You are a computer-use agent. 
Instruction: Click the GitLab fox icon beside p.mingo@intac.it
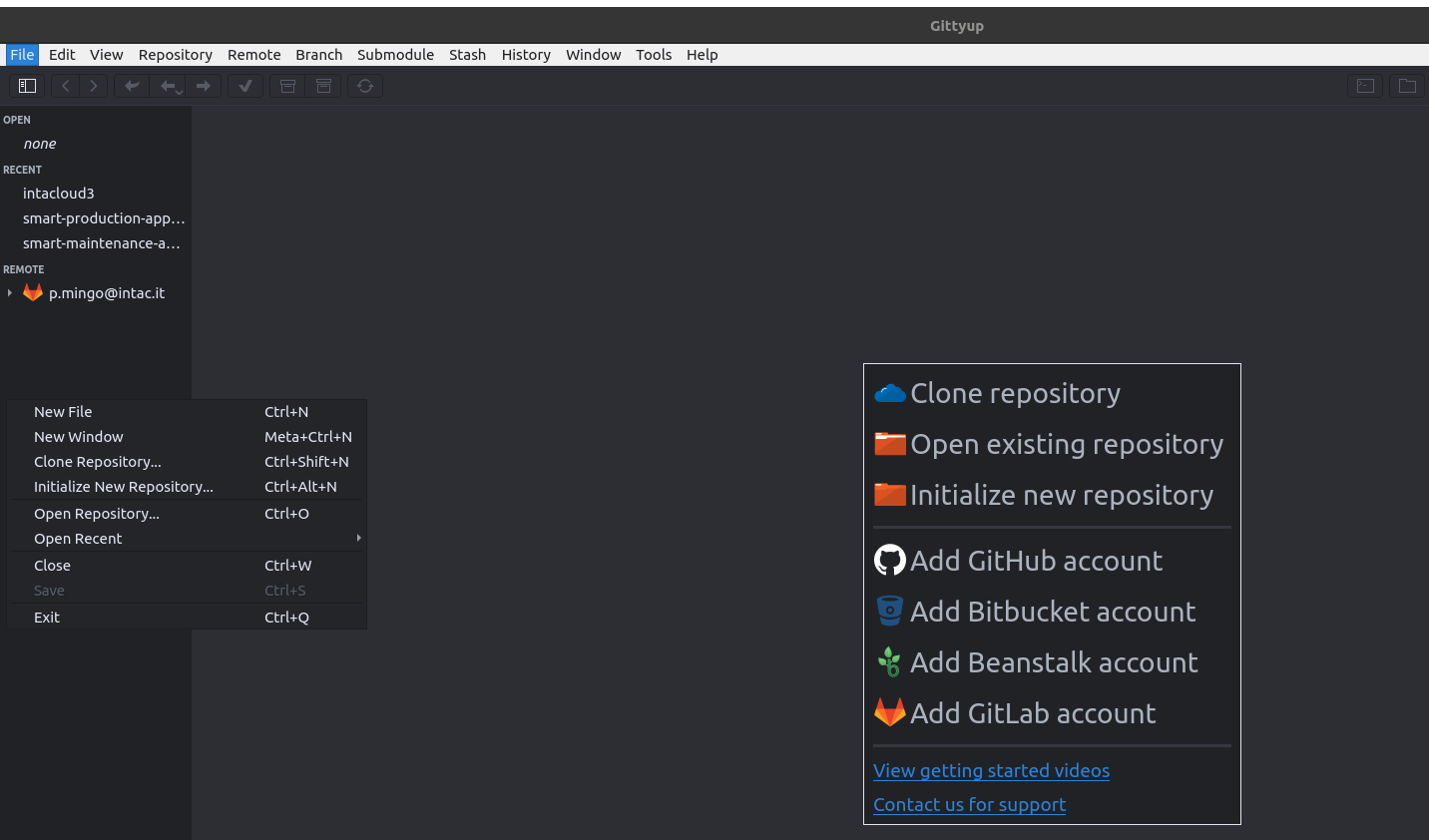pyautogui.click(x=33, y=292)
